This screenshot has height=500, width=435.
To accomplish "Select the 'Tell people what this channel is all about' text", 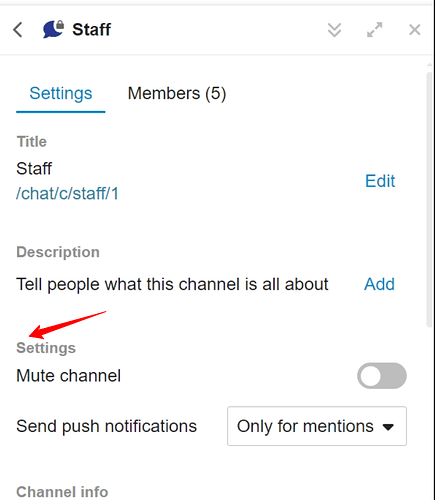I will 172,284.
